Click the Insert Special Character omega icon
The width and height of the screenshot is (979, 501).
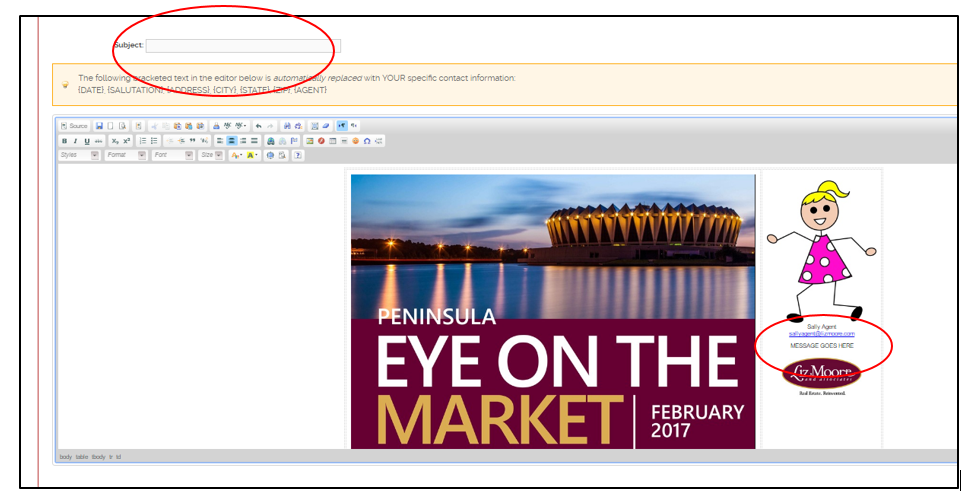point(367,141)
